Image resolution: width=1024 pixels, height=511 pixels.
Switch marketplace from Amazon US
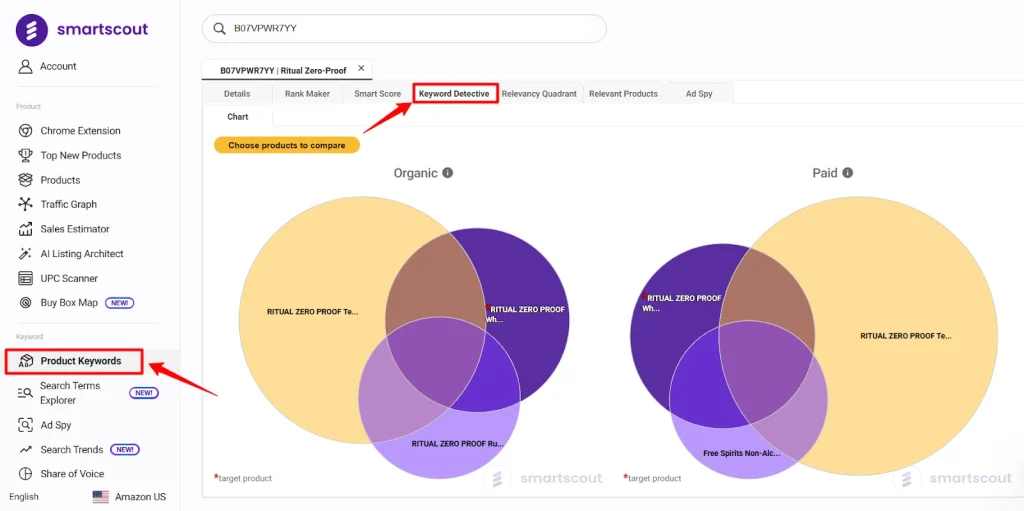point(140,497)
